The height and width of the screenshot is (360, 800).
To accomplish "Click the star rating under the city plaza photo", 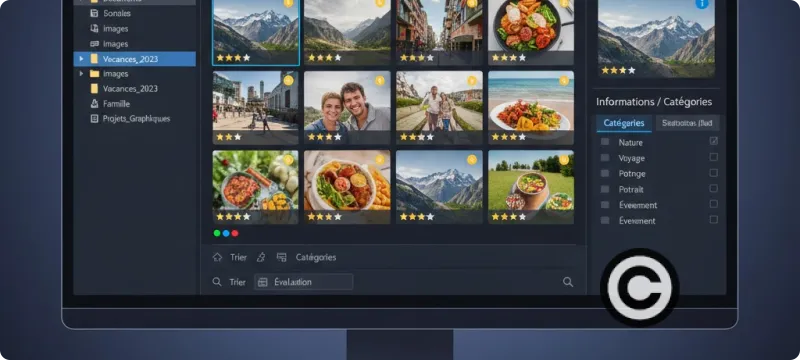I will click(229, 137).
